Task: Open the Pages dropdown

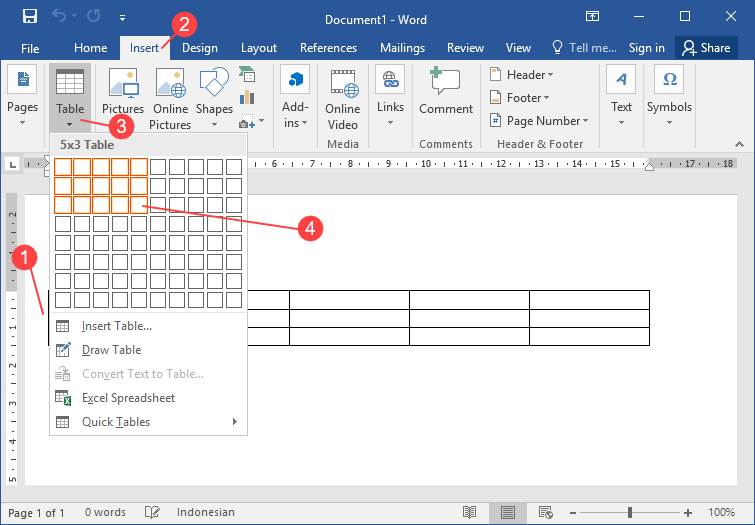Action: coord(22,96)
